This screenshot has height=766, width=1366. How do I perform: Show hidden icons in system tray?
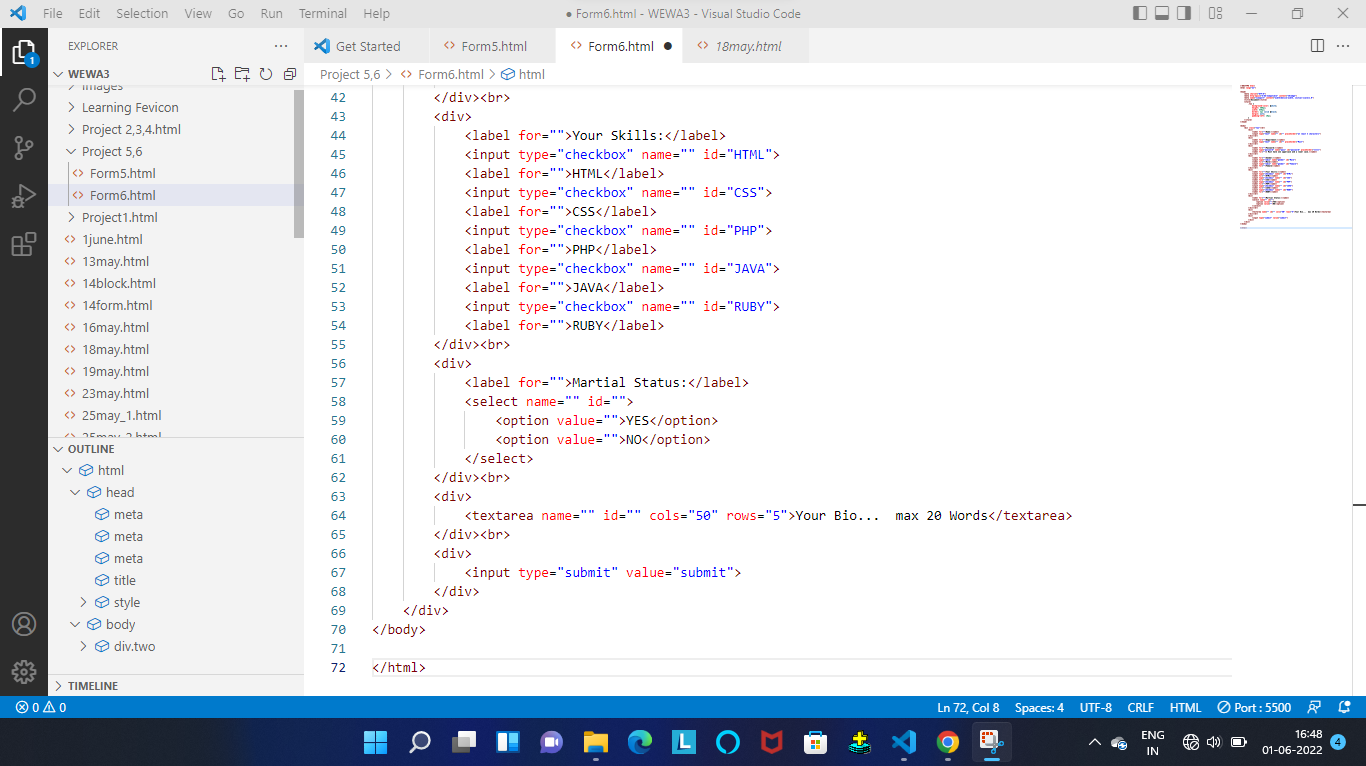tap(1094, 742)
